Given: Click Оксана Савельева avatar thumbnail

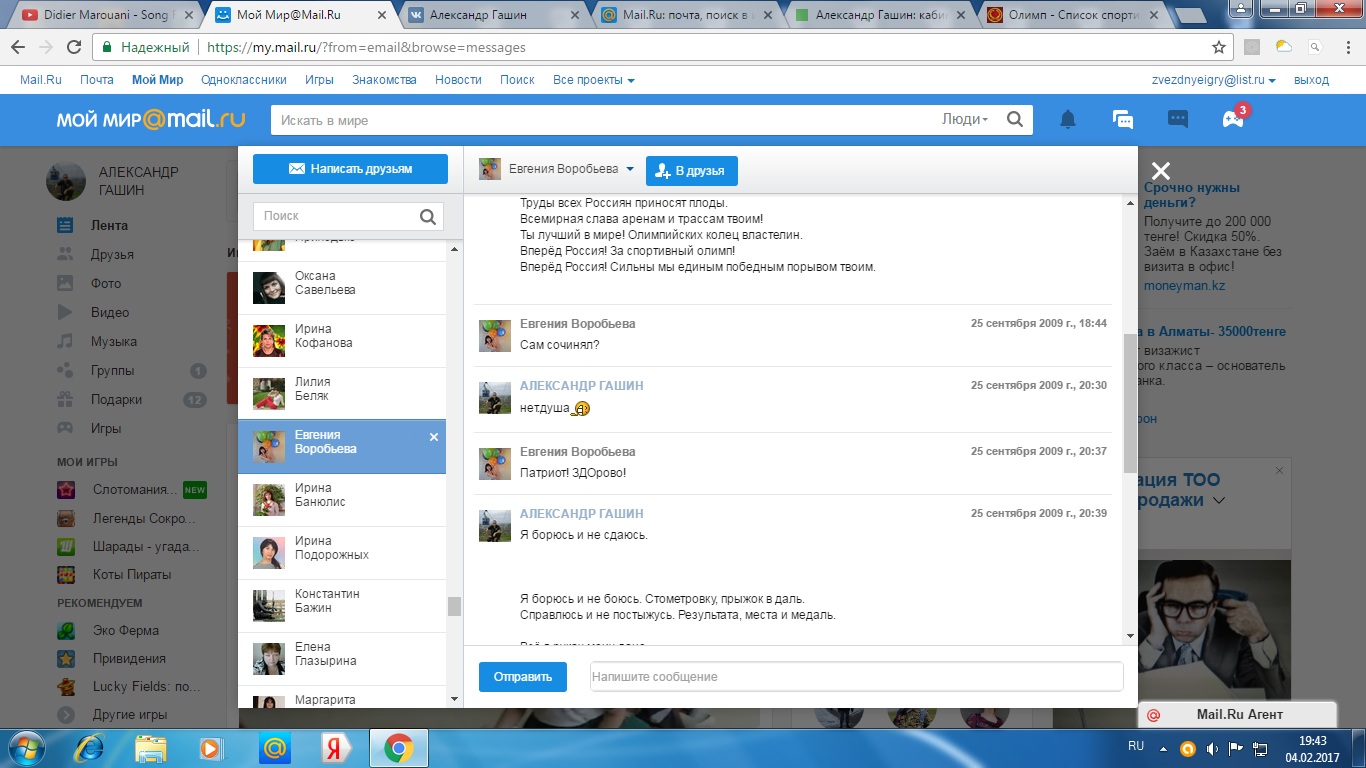Looking at the screenshot, I should click(269, 288).
